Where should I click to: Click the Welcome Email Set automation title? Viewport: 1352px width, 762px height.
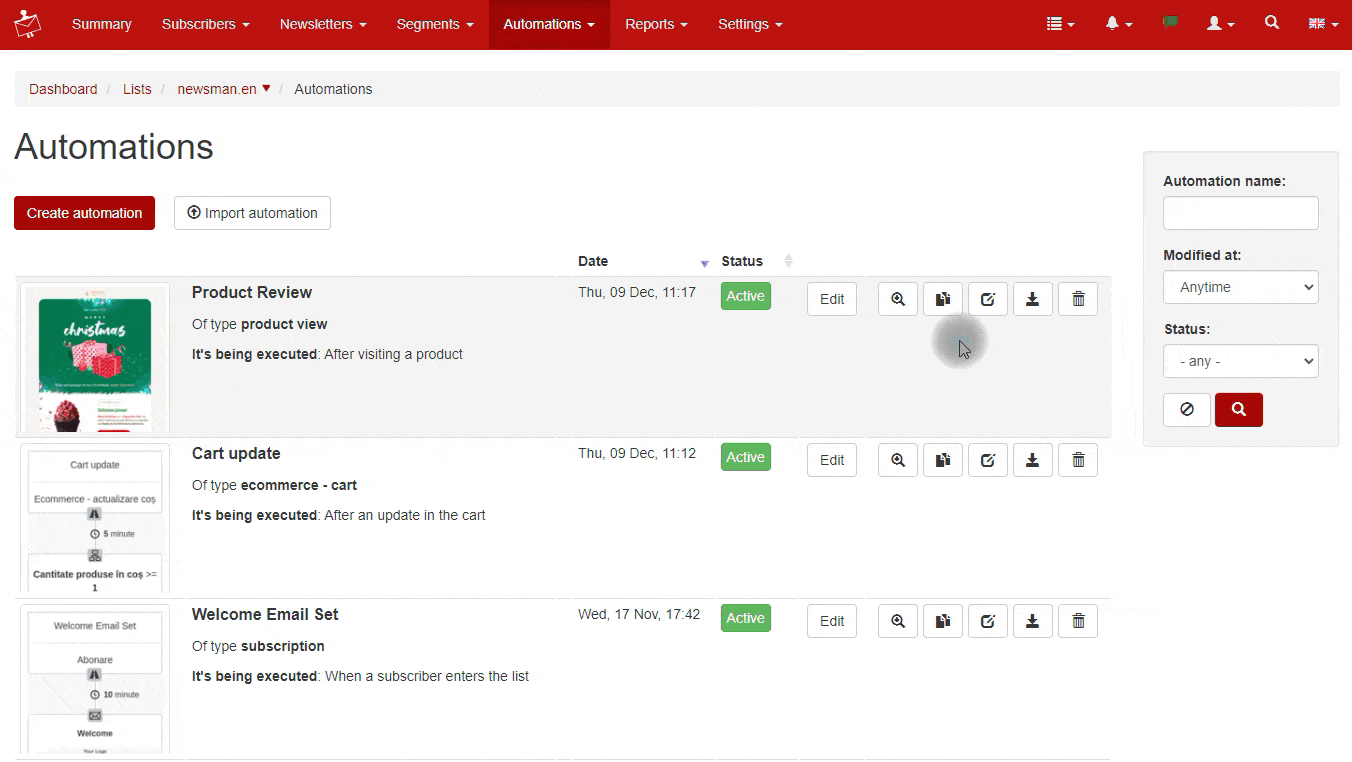[x=265, y=614]
